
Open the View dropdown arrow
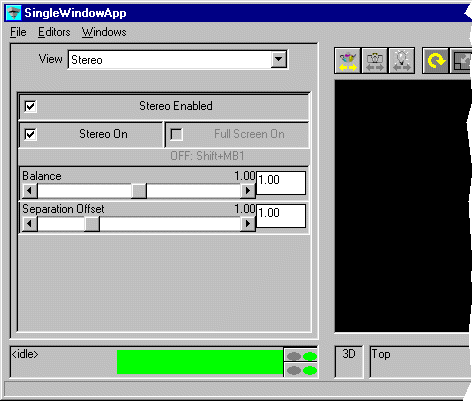click(279, 60)
